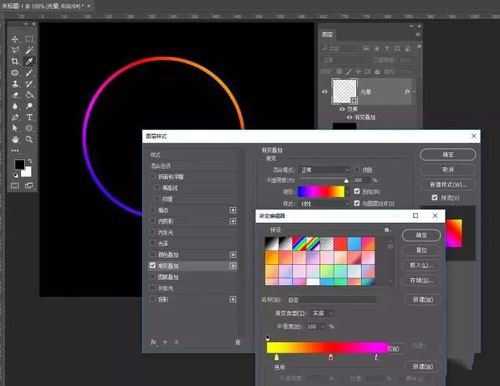
Task: Open the Blend Mode dropdown
Action: (x=325, y=170)
